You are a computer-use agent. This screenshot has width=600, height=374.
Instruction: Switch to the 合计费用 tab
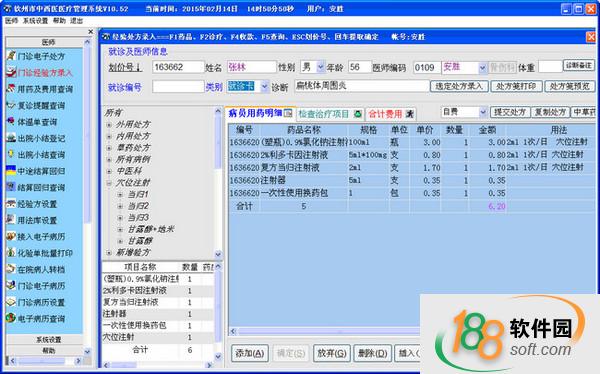[x=391, y=114]
